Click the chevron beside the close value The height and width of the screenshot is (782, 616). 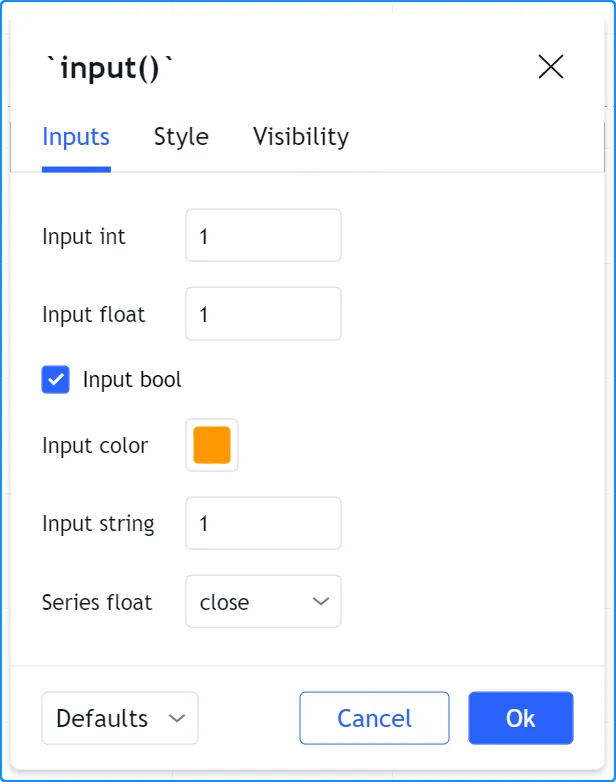click(x=321, y=602)
